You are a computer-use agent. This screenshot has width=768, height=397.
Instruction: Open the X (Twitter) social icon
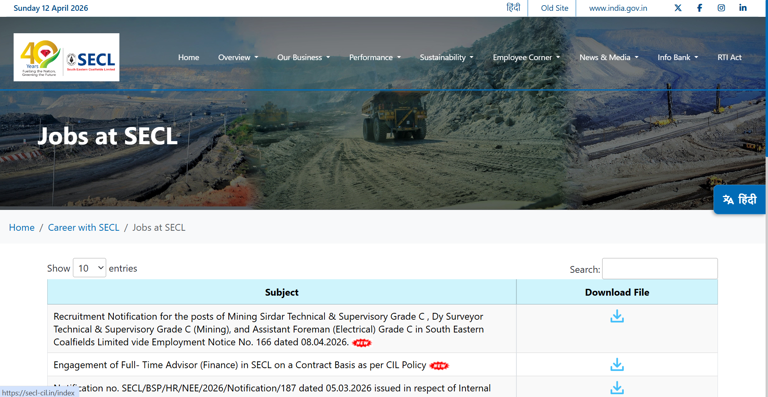pos(678,8)
